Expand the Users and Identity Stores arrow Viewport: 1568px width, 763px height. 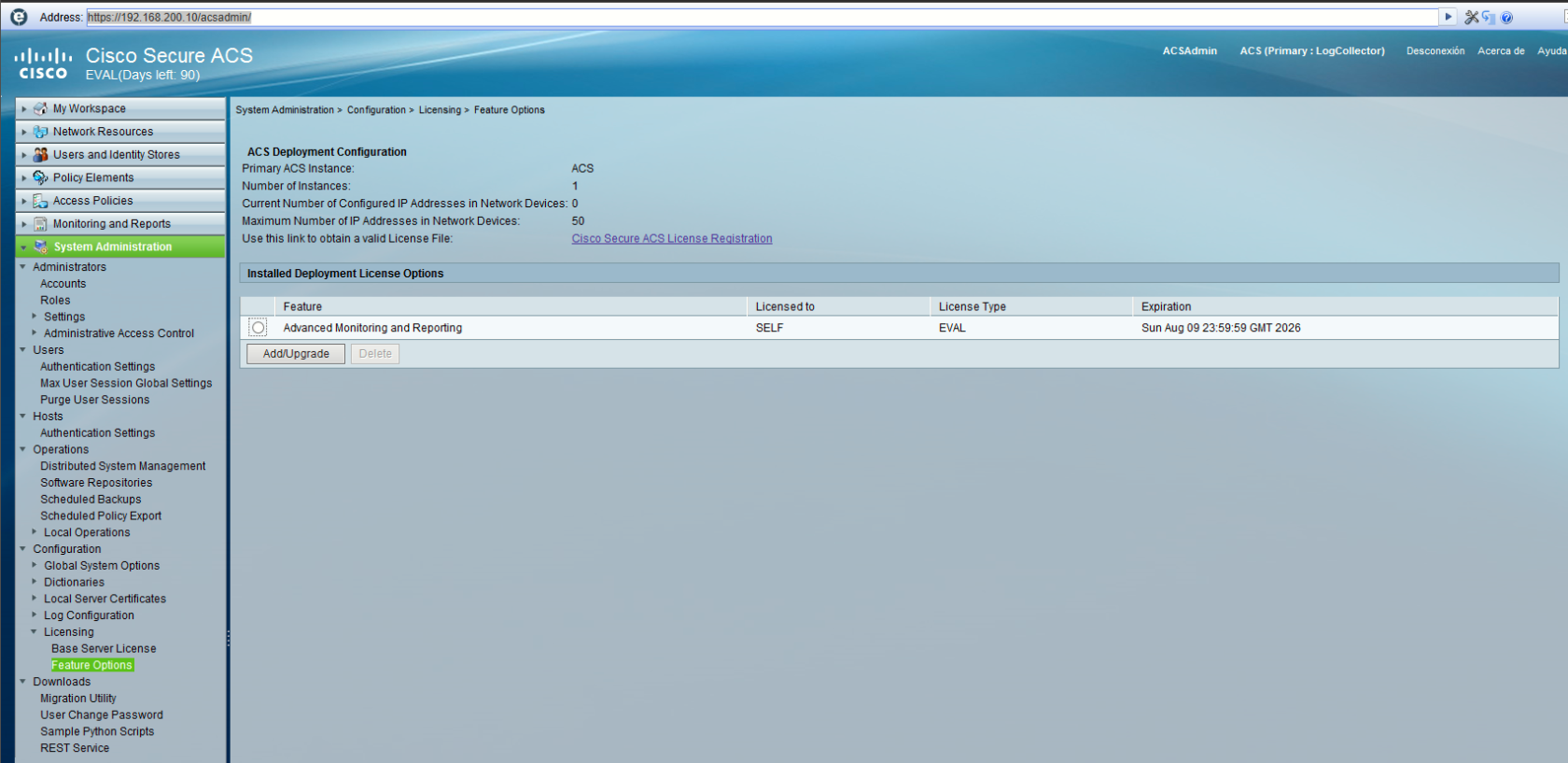(x=24, y=155)
